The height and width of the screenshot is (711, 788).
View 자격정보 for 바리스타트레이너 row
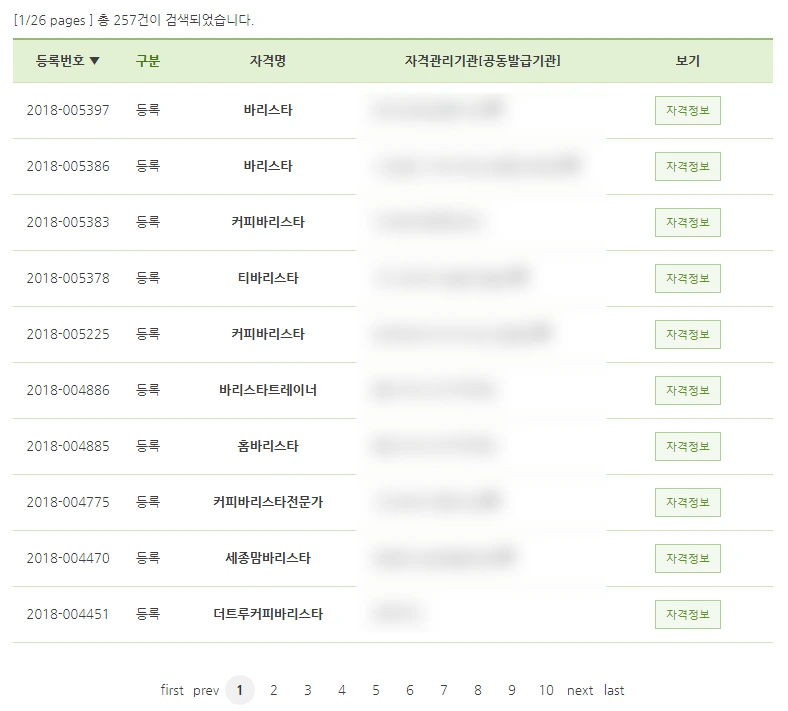pos(687,390)
